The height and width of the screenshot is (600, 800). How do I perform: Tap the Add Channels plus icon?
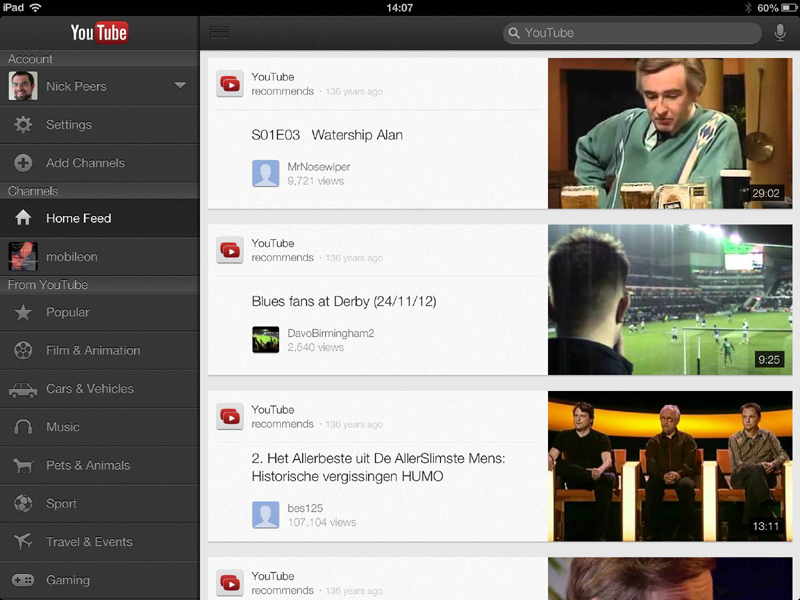coord(22,163)
